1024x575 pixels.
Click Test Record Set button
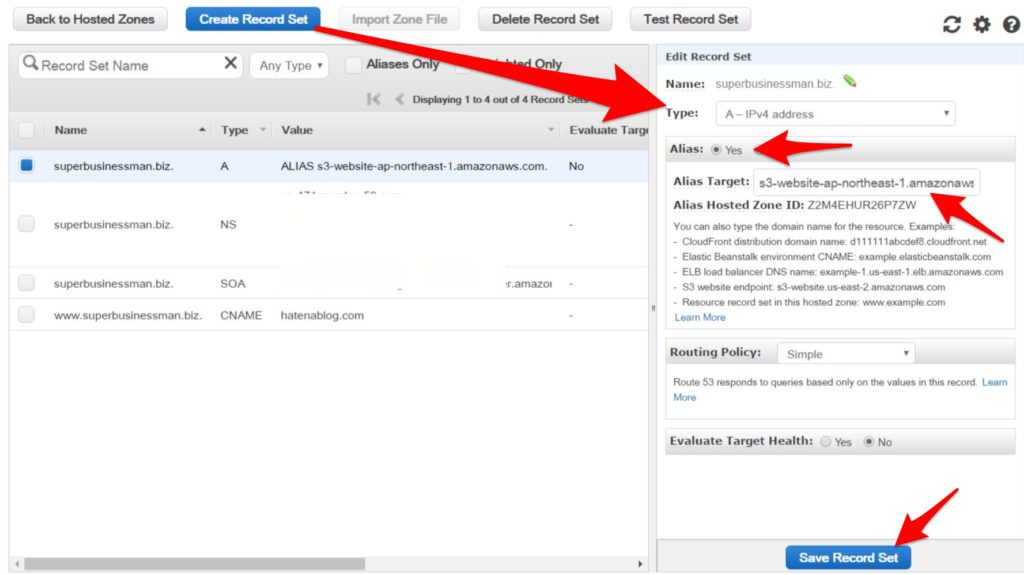pos(690,19)
